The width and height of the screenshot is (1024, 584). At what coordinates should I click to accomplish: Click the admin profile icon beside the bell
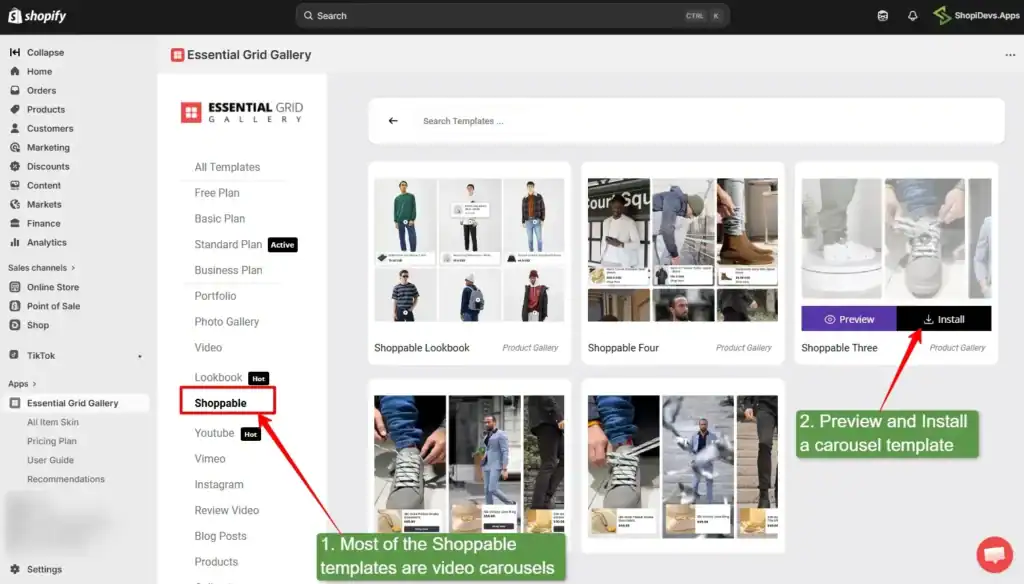[x=941, y=15]
